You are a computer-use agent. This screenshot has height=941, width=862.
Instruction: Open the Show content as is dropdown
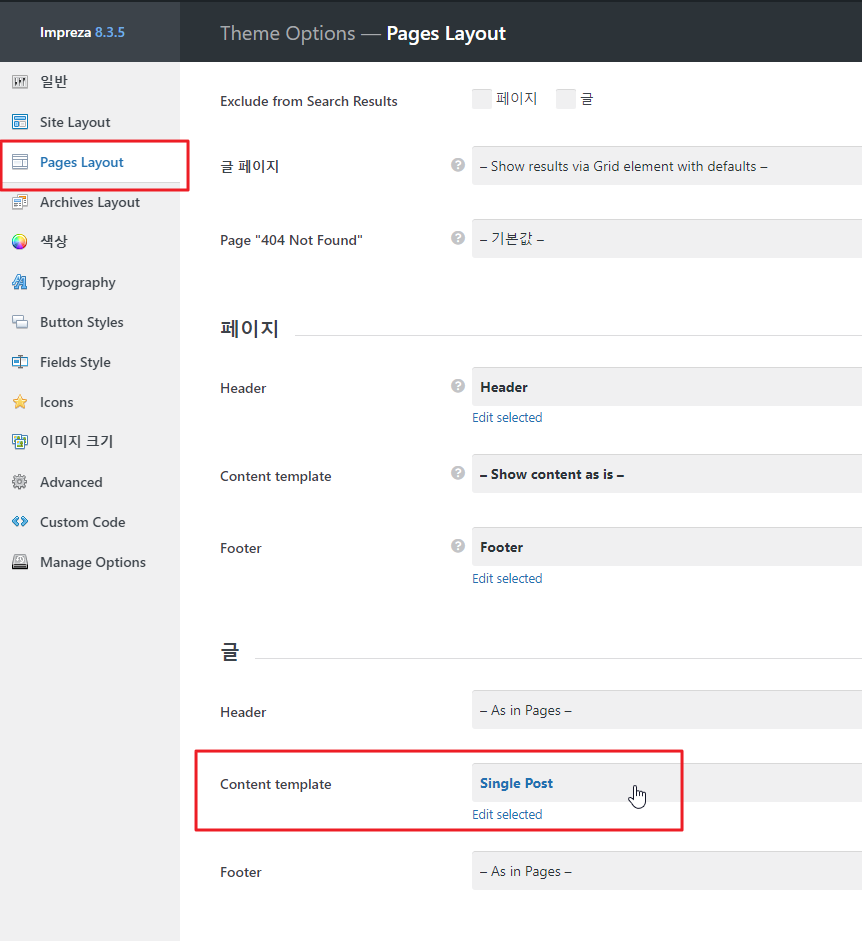pos(667,474)
